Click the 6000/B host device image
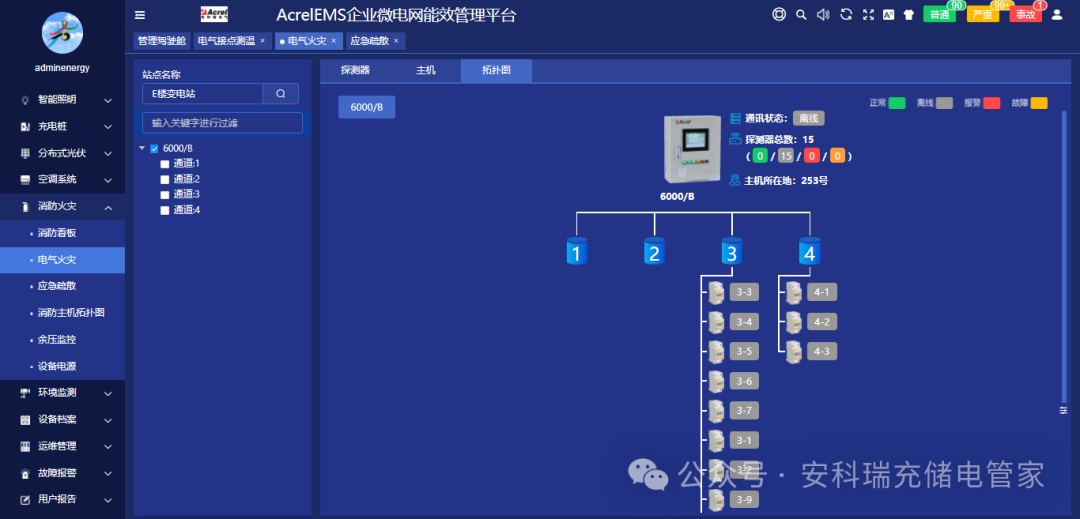This screenshot has height=519, width=1080. tap(694, 151)
